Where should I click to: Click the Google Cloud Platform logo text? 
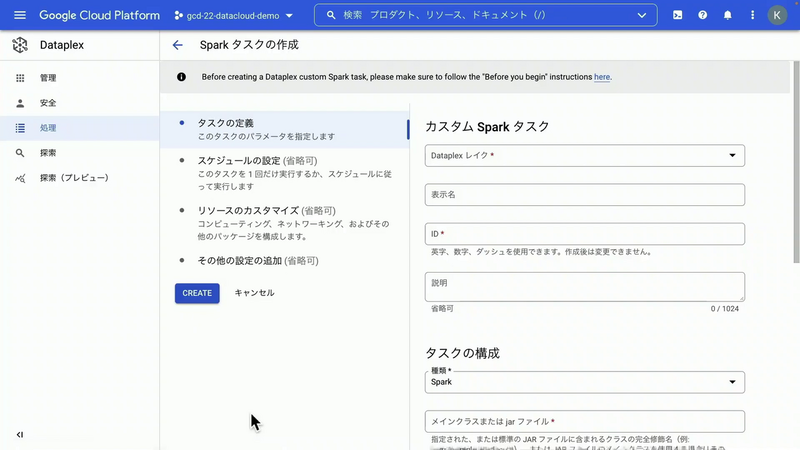coord(99,15)
